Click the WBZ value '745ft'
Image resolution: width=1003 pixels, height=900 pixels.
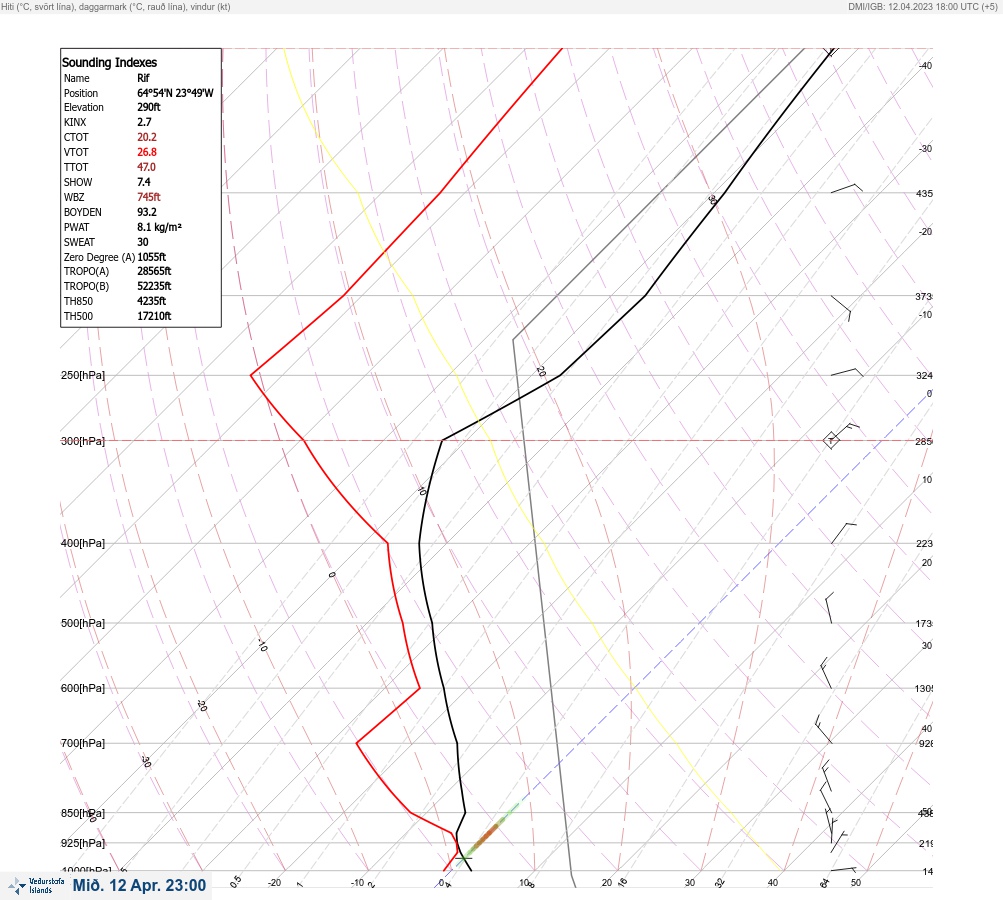click(148, 197)
